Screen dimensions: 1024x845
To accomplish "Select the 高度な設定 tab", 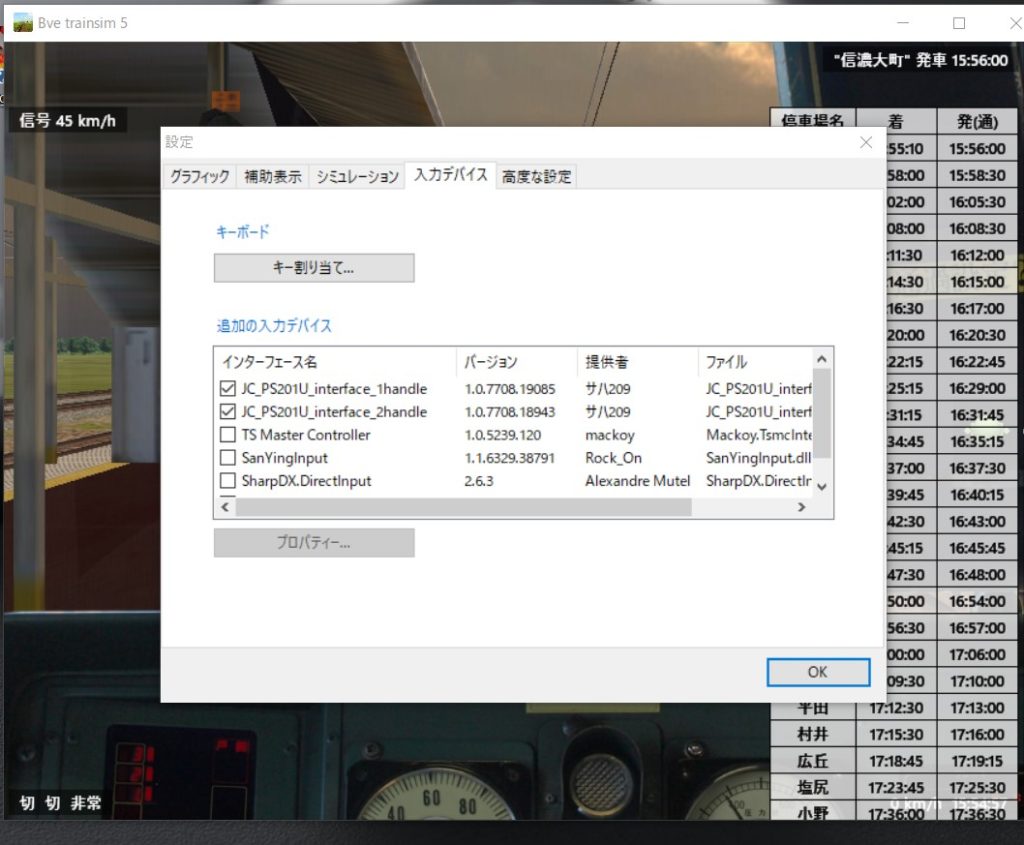I will coord(537,177).
